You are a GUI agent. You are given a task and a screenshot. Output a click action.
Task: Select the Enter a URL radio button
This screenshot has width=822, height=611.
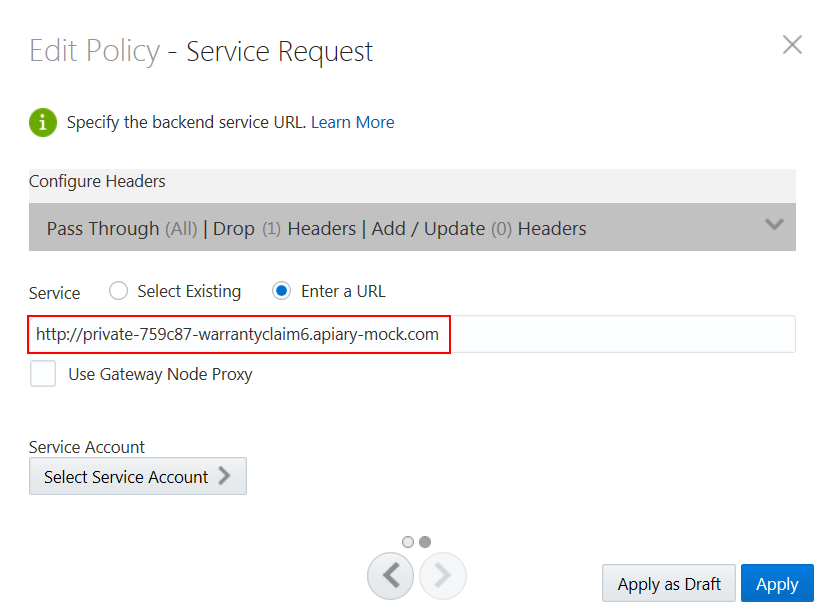click(281, 290)
